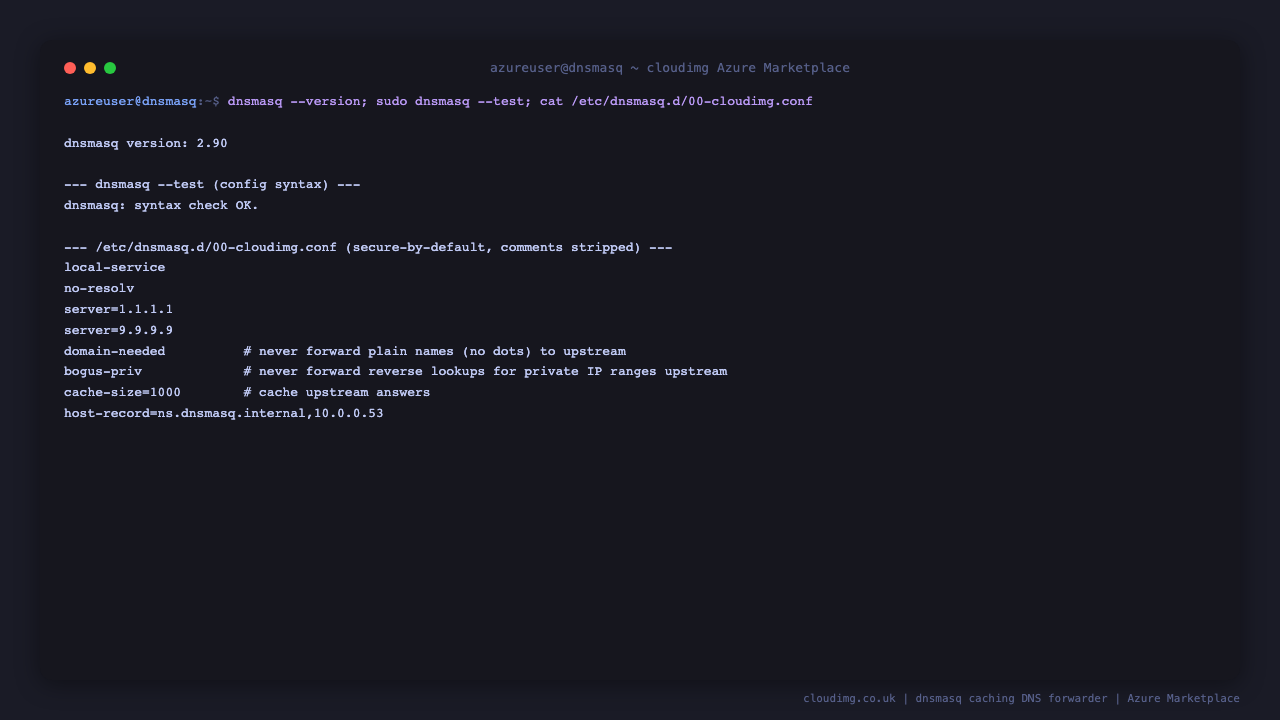
Task: Click the '# cache upstream answers' comment
Action: 337,392
